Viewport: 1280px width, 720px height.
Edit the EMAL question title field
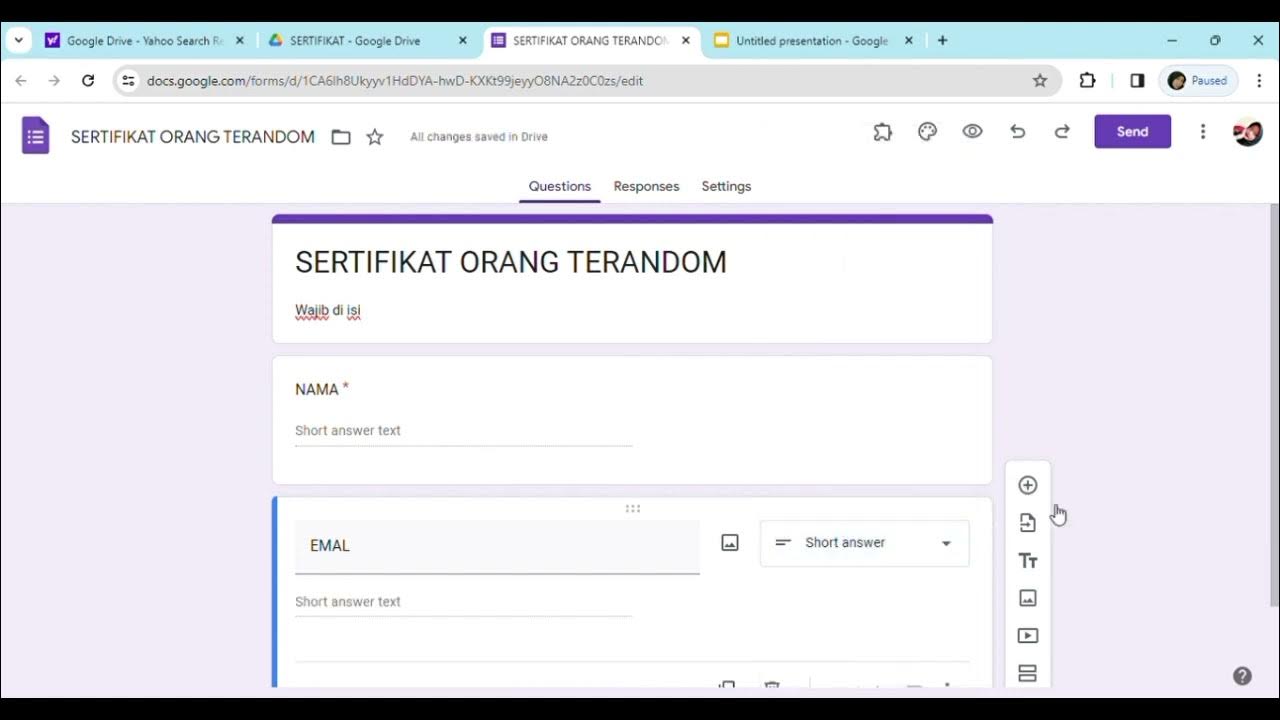[x=497, y=546]
